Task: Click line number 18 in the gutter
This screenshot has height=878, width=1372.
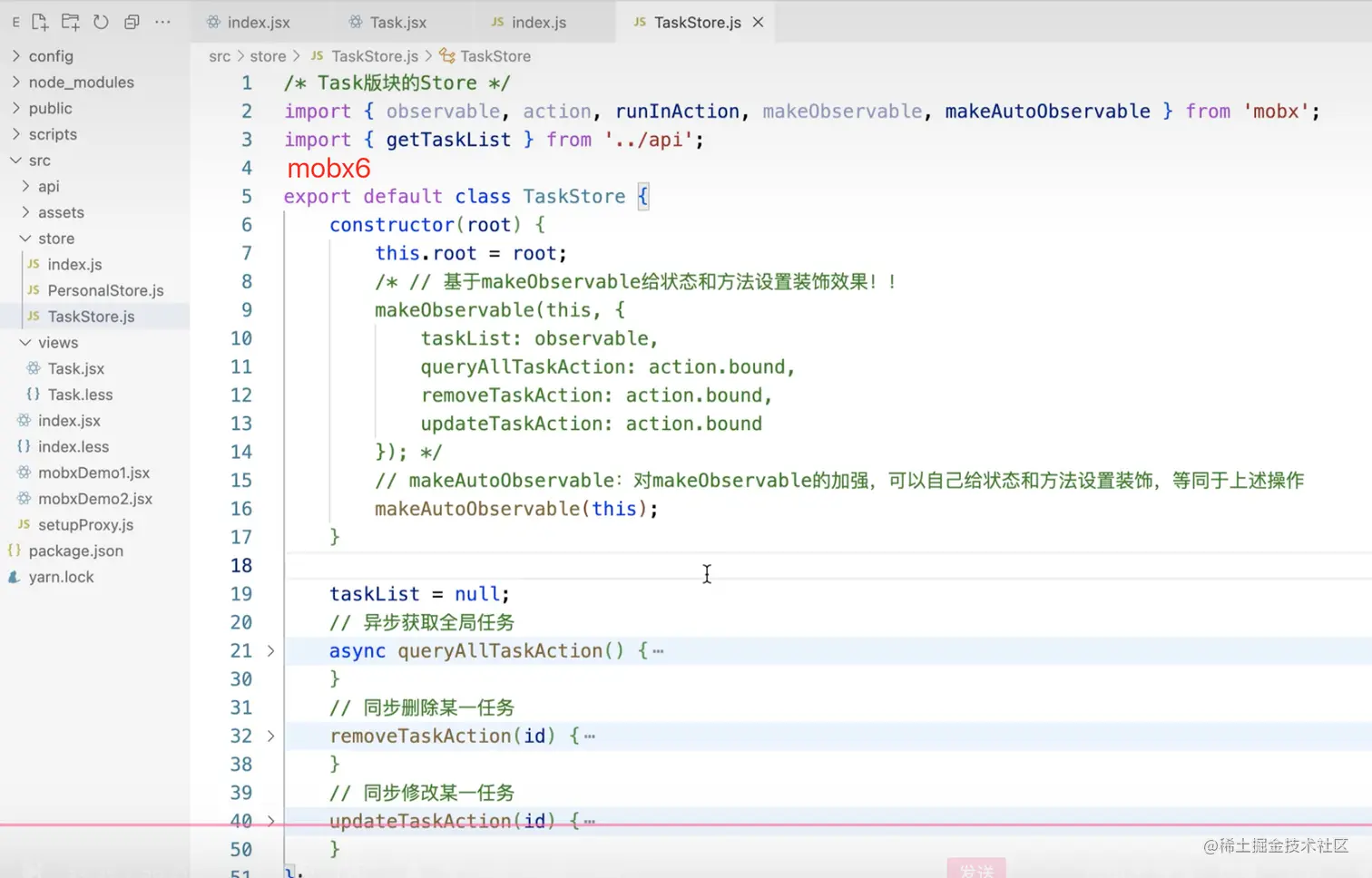Action: pyautogui.click(x=241, y=566)
